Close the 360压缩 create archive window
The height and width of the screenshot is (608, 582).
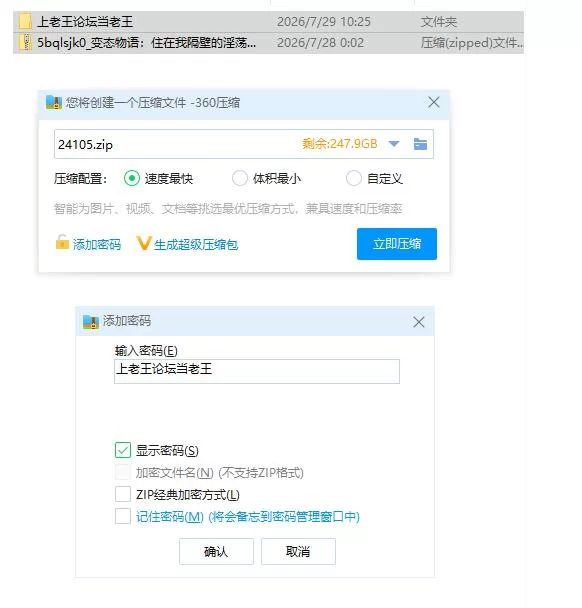tap(434, 102)
